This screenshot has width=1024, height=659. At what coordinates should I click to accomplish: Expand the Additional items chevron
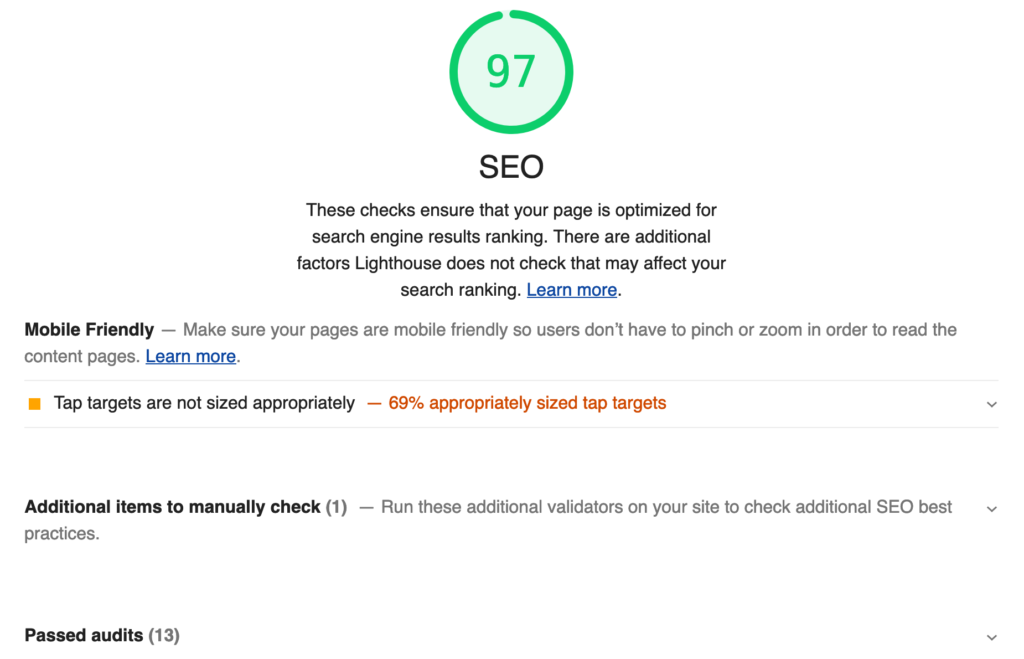[991, 508]
